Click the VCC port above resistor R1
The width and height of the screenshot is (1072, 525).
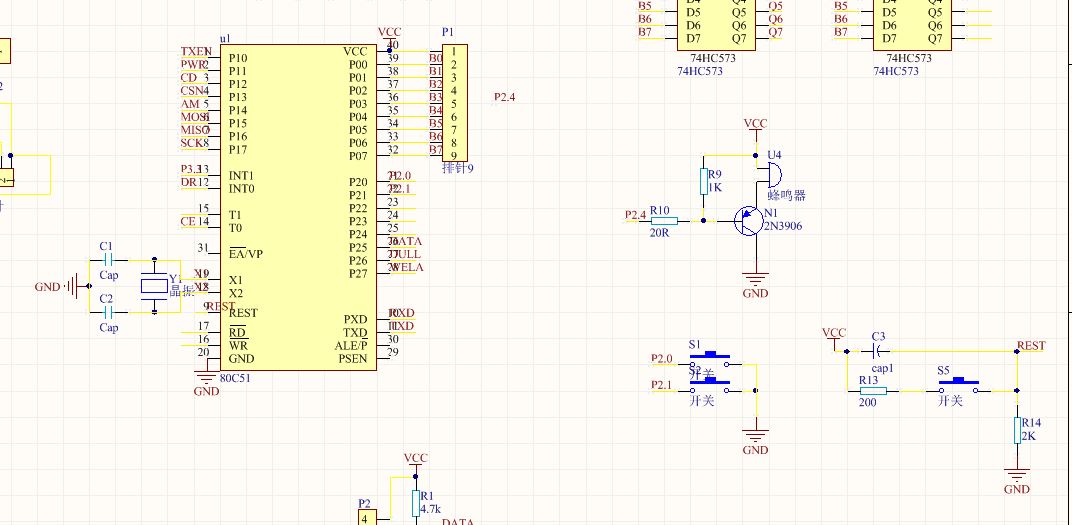point(415,463)
